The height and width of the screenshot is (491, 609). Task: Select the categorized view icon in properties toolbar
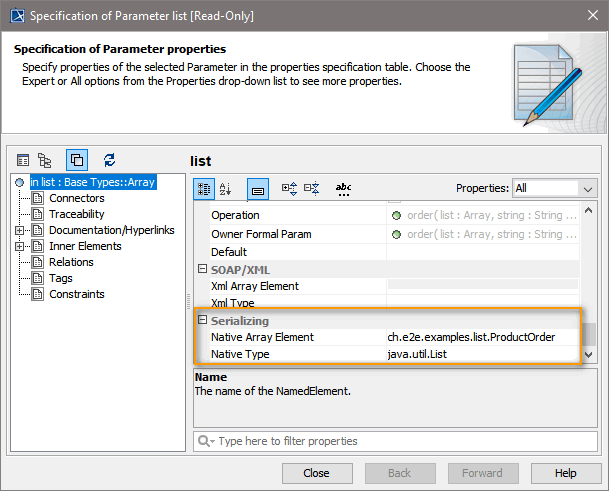tap(203, 188)
